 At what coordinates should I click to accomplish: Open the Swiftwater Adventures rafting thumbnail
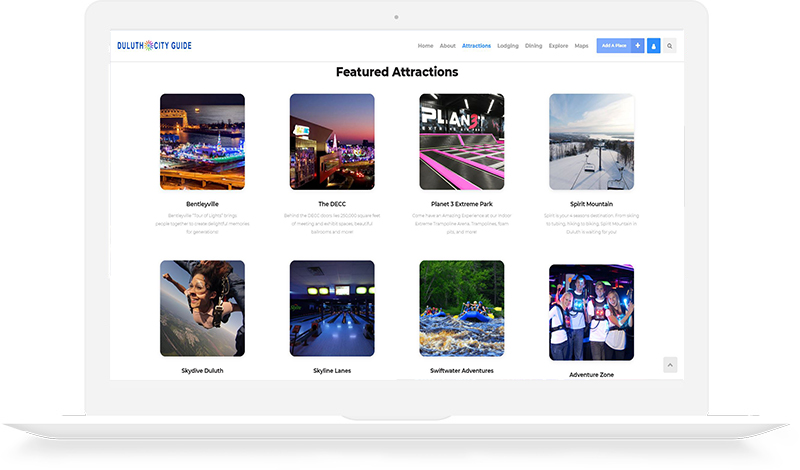click(x=462, y=308)
